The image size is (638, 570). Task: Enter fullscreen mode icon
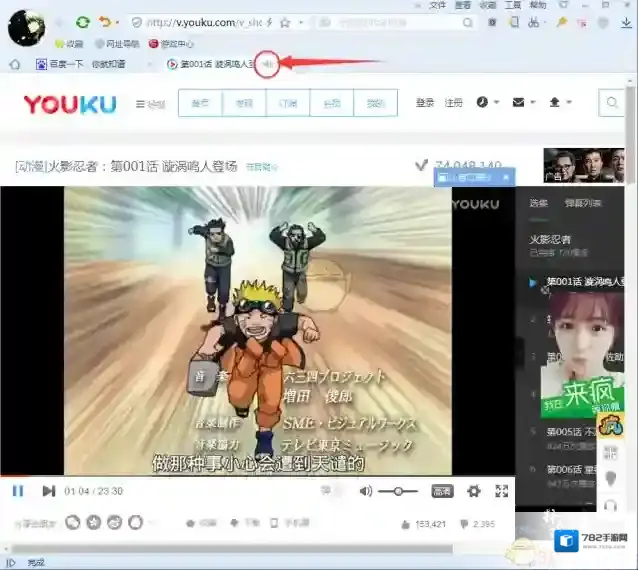(502, 491)
